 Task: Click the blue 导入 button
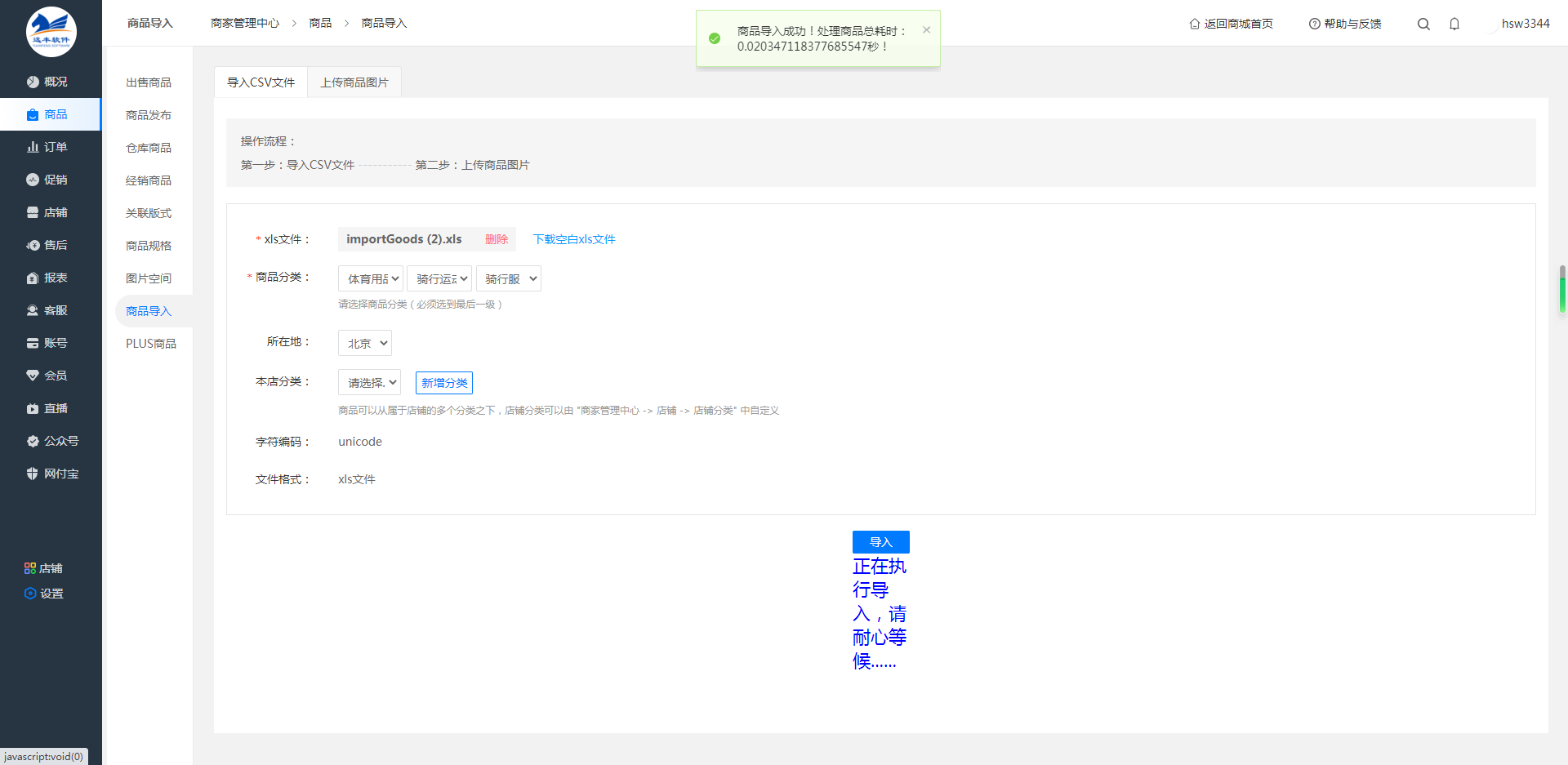tap(880, 542)
